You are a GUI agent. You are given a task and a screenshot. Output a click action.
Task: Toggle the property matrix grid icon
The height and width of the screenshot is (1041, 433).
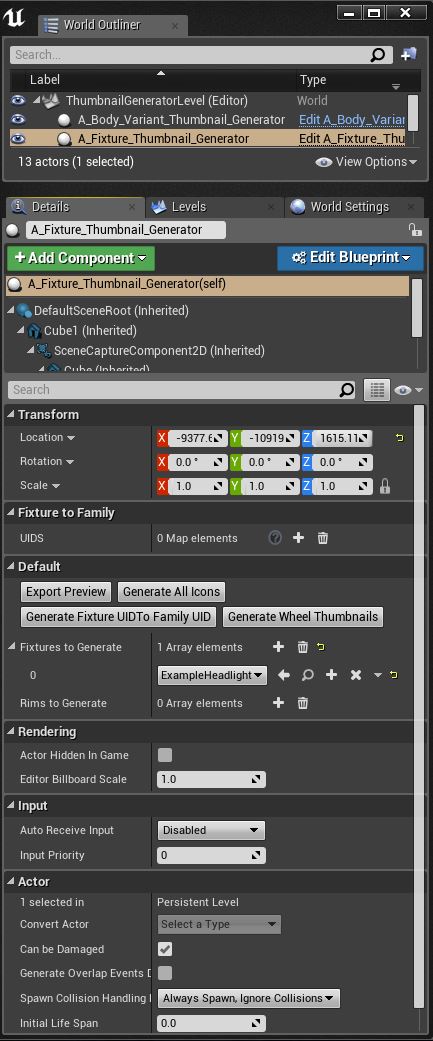click(x=377, y=390)
